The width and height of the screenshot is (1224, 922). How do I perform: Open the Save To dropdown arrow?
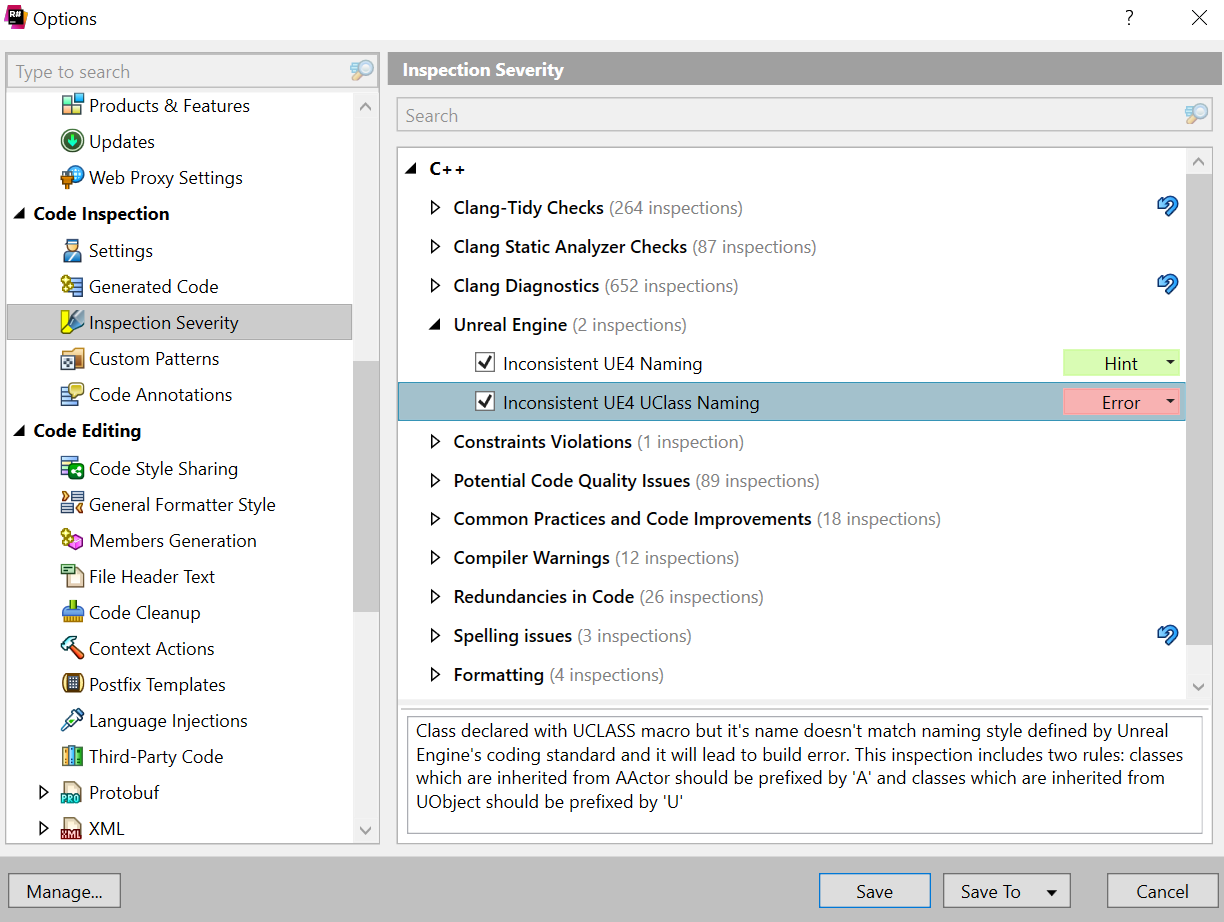pyautogui.click(x=1051, y=891)
